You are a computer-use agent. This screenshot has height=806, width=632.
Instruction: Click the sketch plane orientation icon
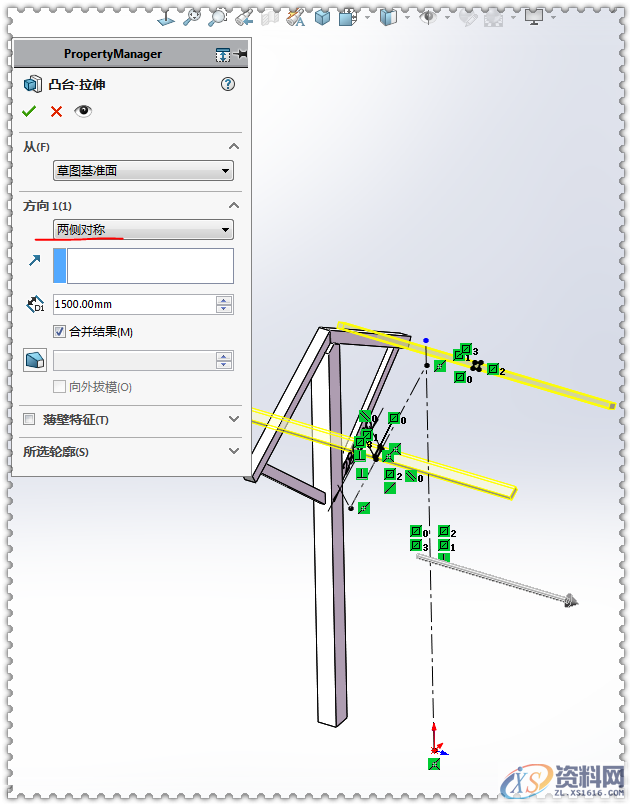tap(166, 18)
